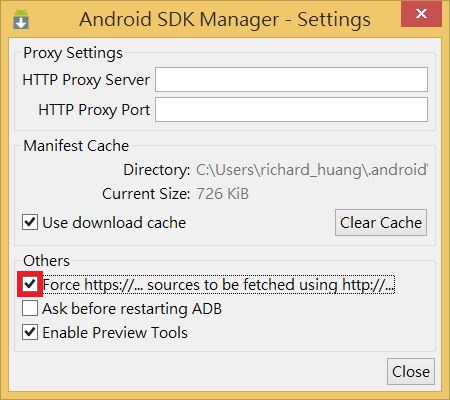450x400 pixels.
Task: Focus the HTTP Proxy Server text field
Action: pyautogui.click(x=291, y=80)
